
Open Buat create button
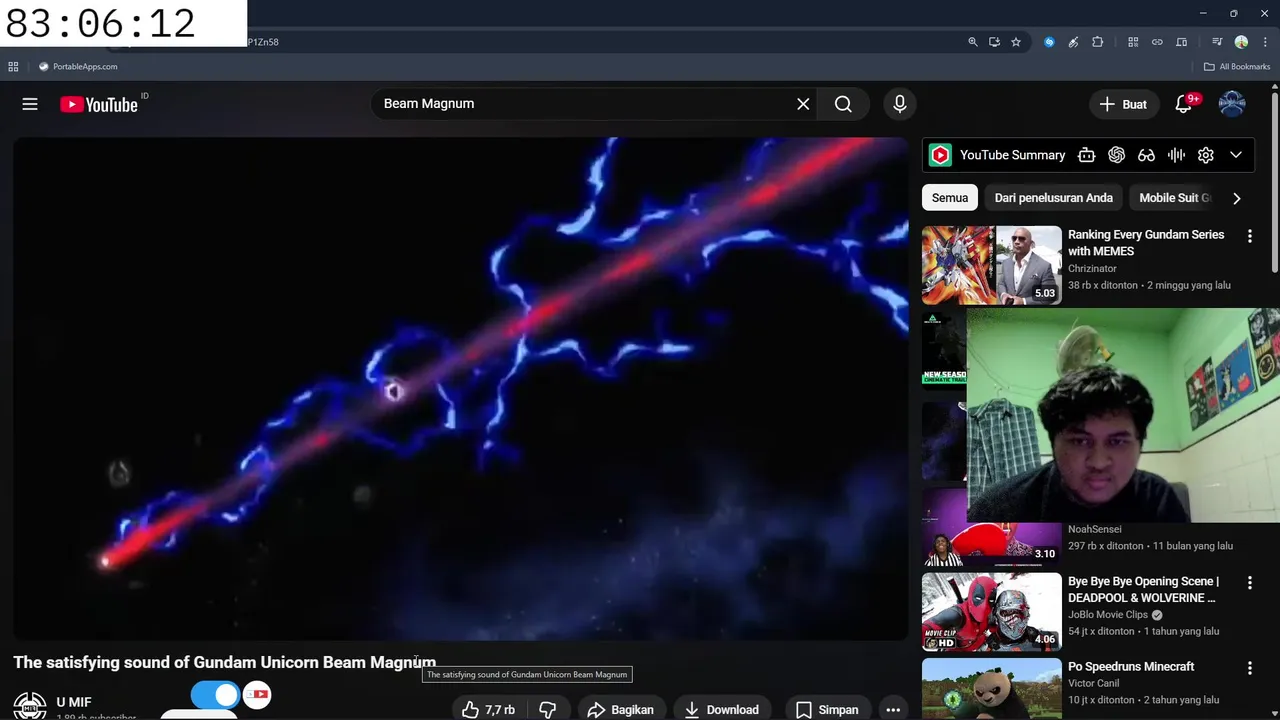1123,104
